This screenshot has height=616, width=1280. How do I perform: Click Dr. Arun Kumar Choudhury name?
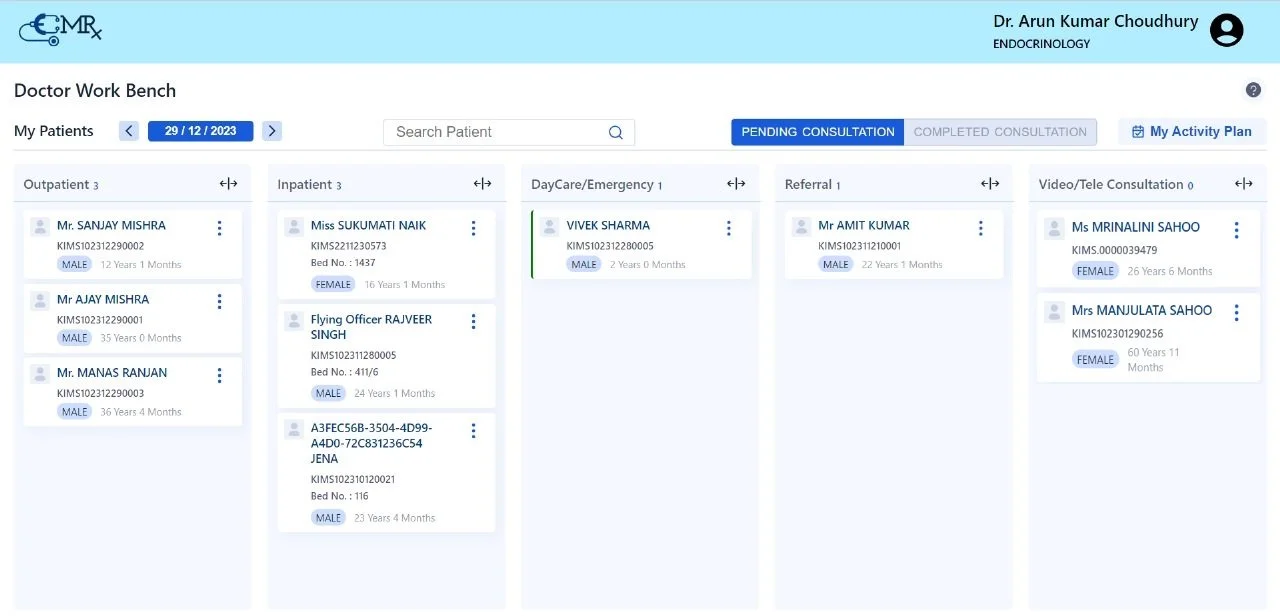tap(1095, 21)
